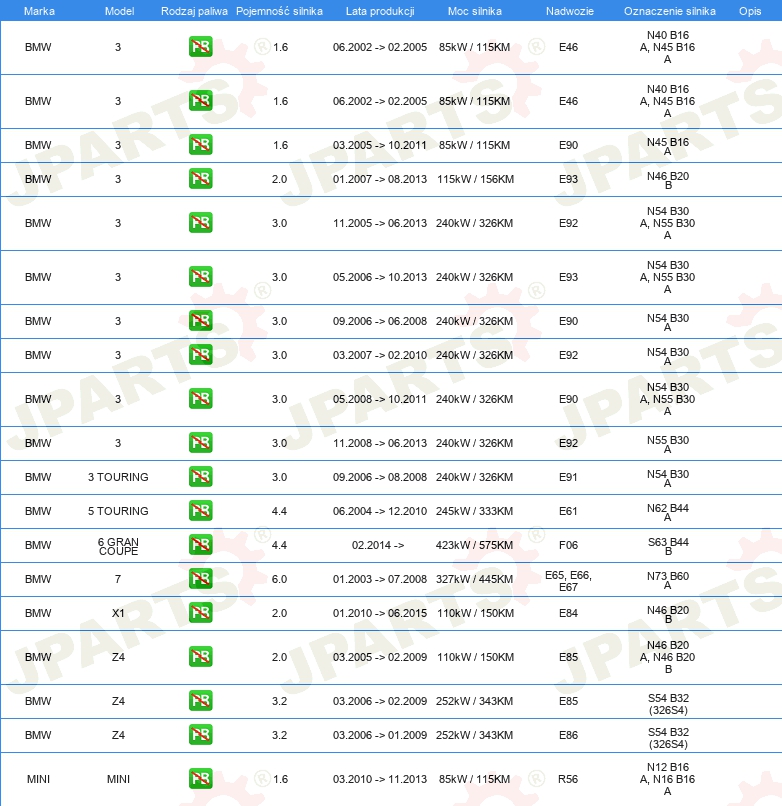Select the 'R56' body code

(x=568, y=779)
